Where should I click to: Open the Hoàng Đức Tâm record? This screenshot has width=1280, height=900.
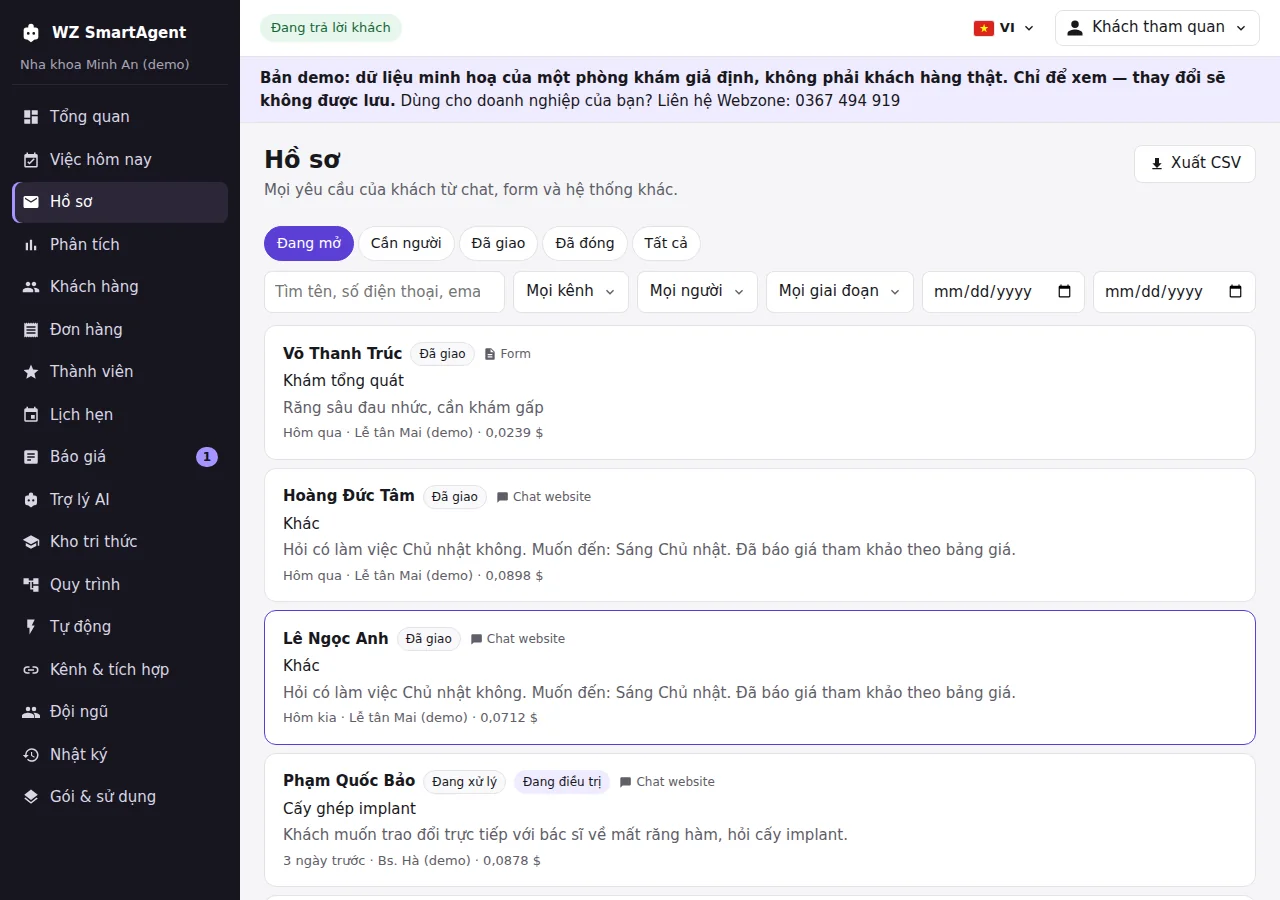(x=760, y=535)
